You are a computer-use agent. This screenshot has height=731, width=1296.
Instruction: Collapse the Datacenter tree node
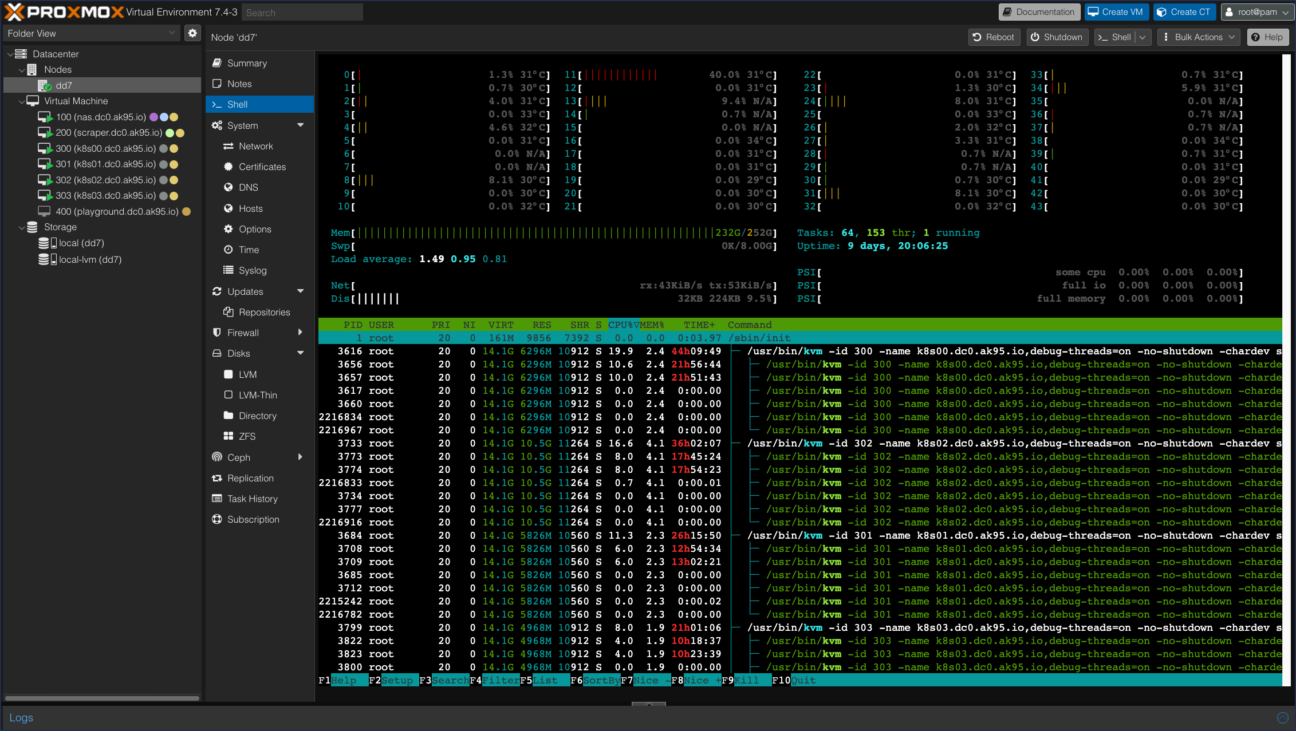[9, 54]
